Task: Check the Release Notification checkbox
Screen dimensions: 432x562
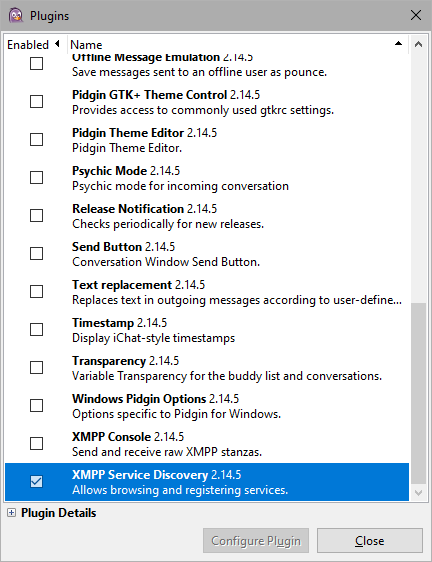Action: (36, 216)
